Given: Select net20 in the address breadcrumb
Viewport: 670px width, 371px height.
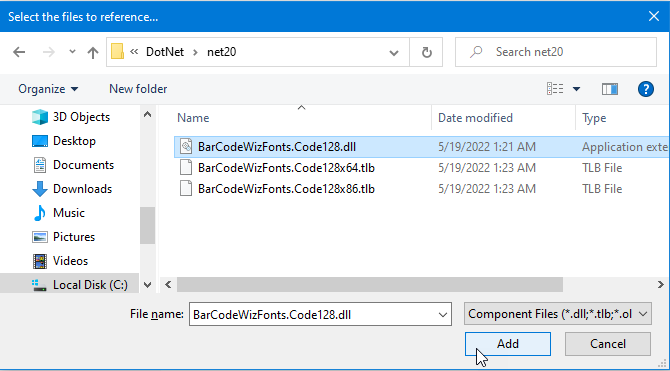Looking at the screenshot, I should [221, 52].
